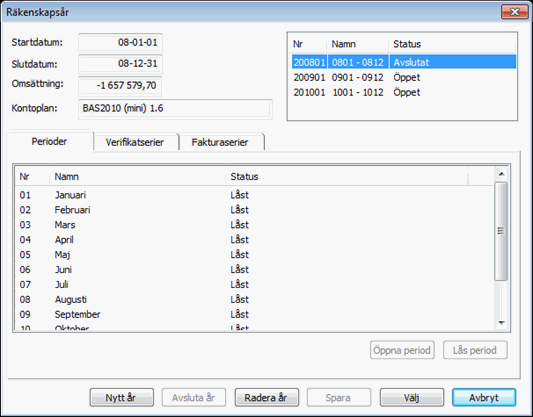Select fiscal year 200901 row
533x417 pixels.
tap(403, 77)
